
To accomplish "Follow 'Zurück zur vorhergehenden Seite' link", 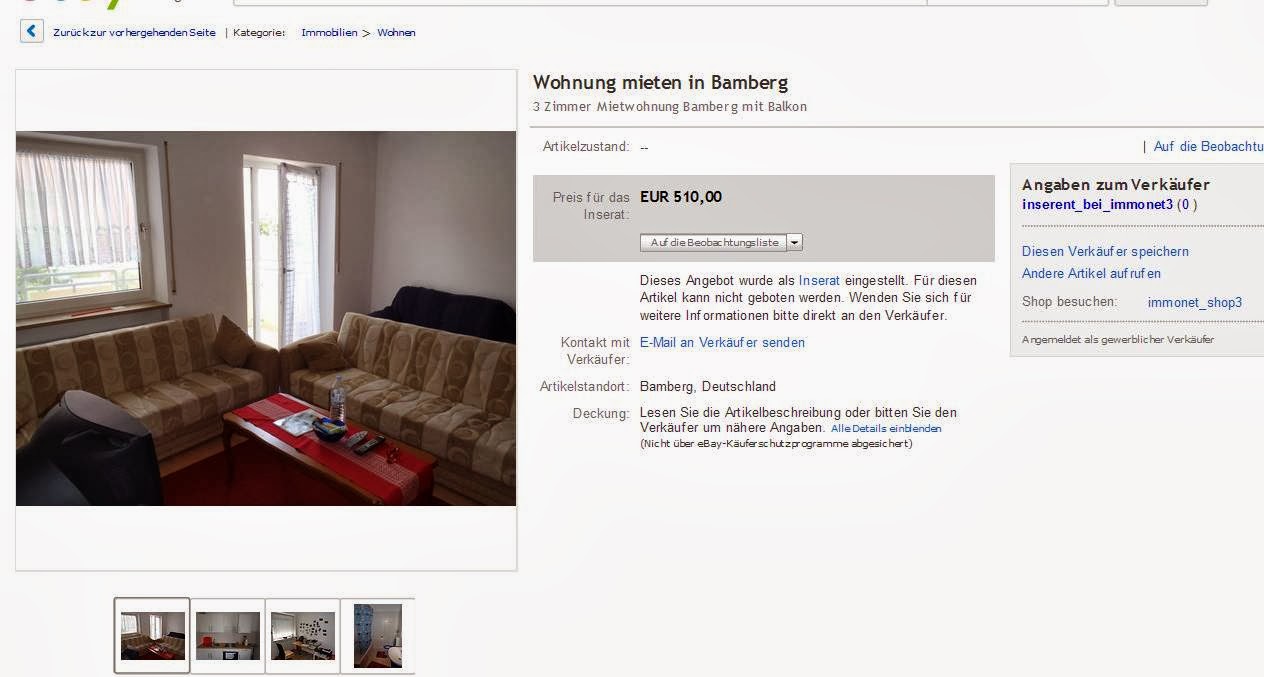I will 134,33.
